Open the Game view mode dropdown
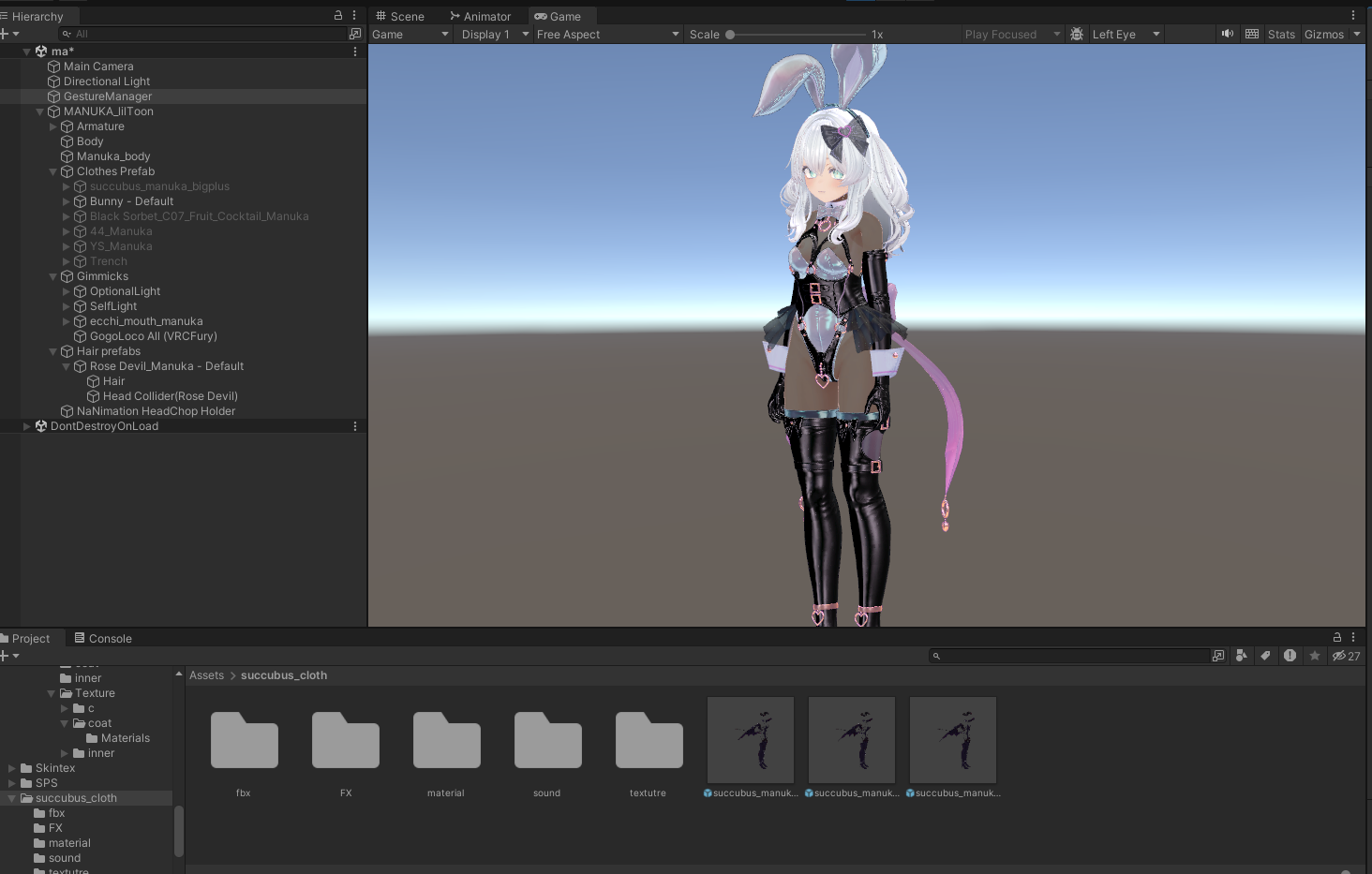The image size is (1372, 874). (x=410, y=35)
